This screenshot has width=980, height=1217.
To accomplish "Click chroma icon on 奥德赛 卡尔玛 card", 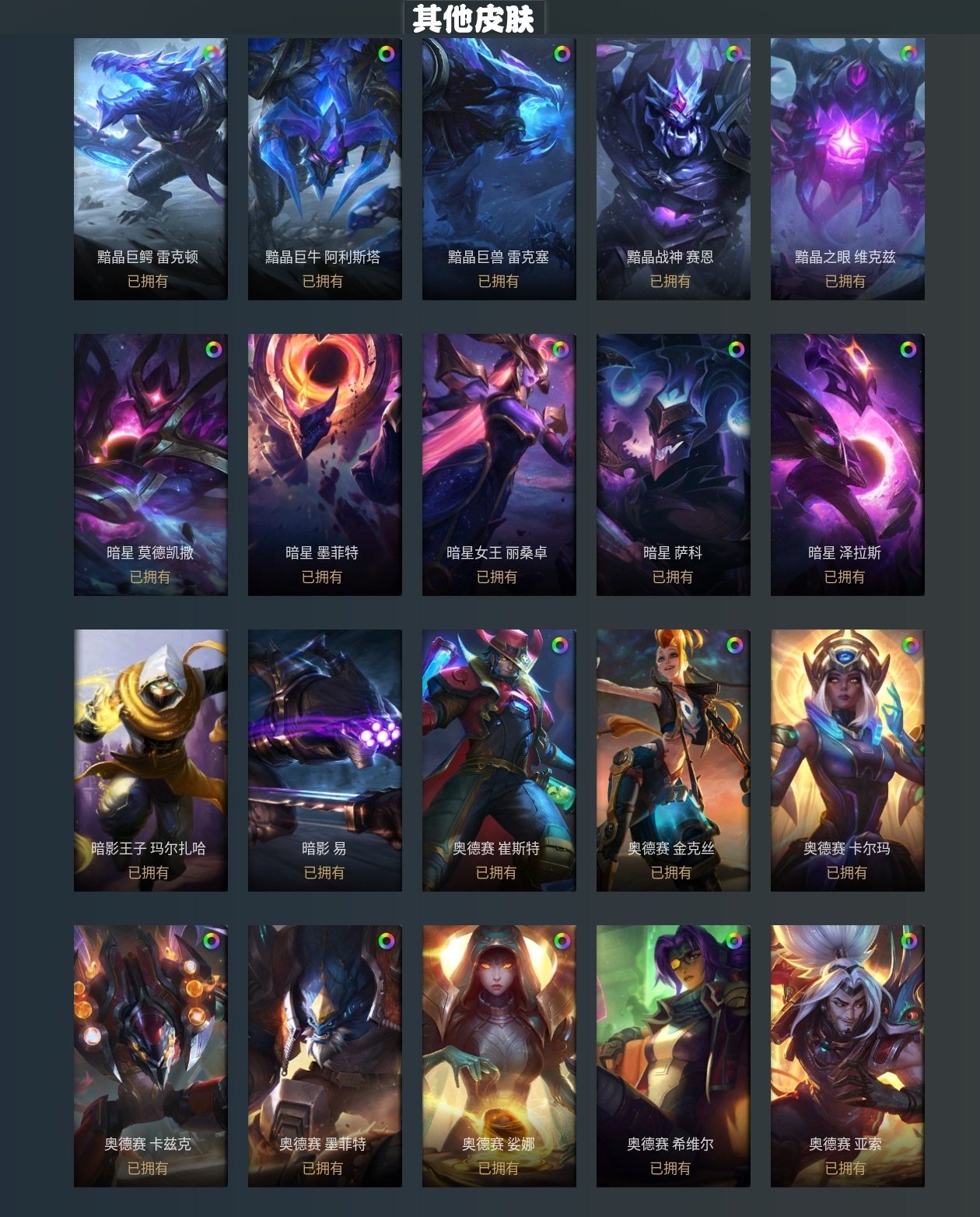I will 910,645.
